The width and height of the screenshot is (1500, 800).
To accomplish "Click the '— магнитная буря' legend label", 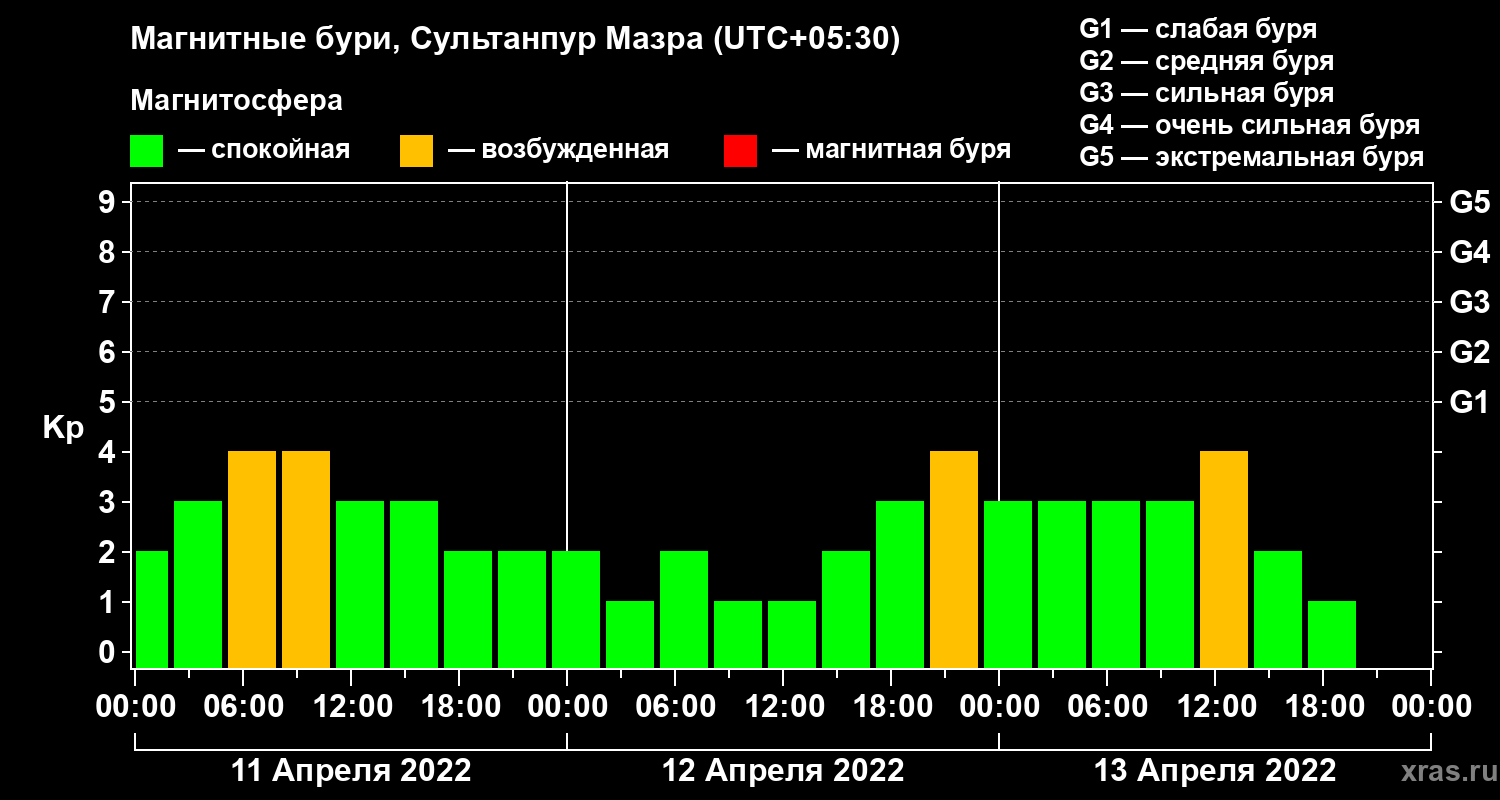I will click(891, 151).
